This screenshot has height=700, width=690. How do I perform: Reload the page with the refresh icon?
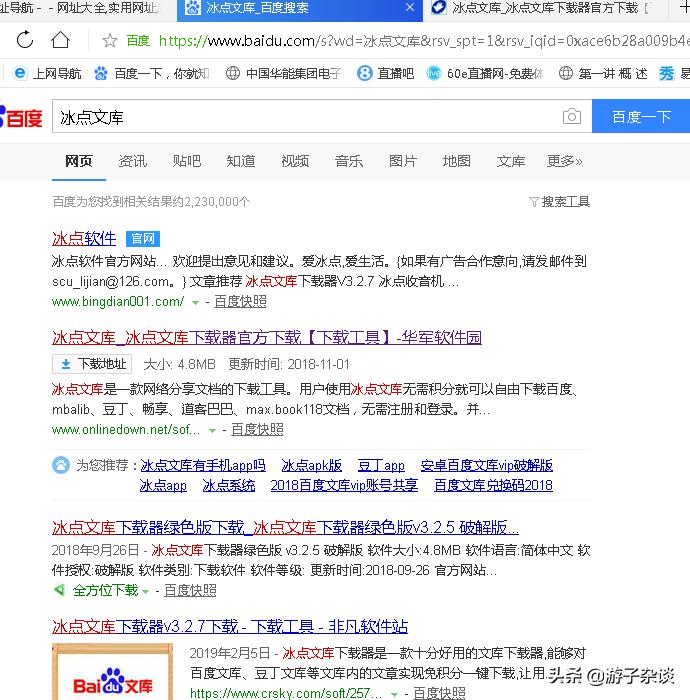pos(25,40)
